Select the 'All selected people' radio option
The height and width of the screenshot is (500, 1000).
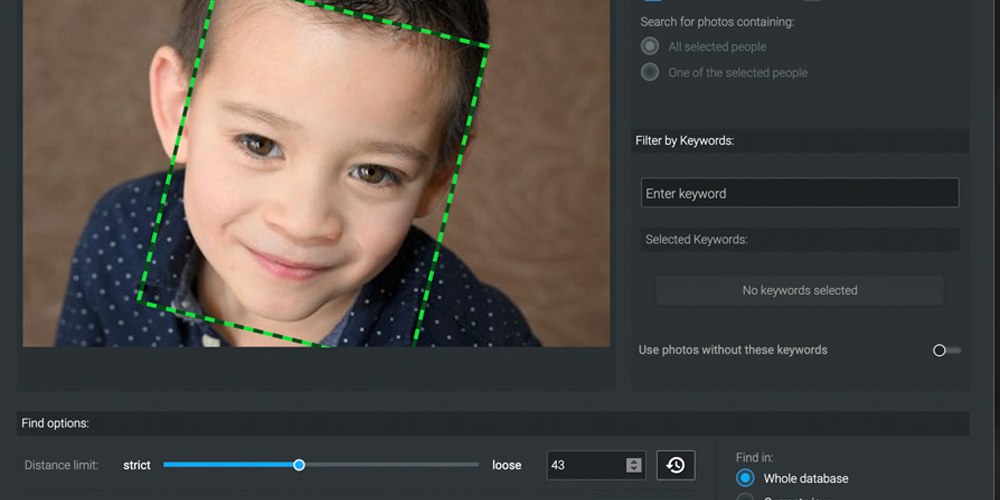(x=650, y=47)
